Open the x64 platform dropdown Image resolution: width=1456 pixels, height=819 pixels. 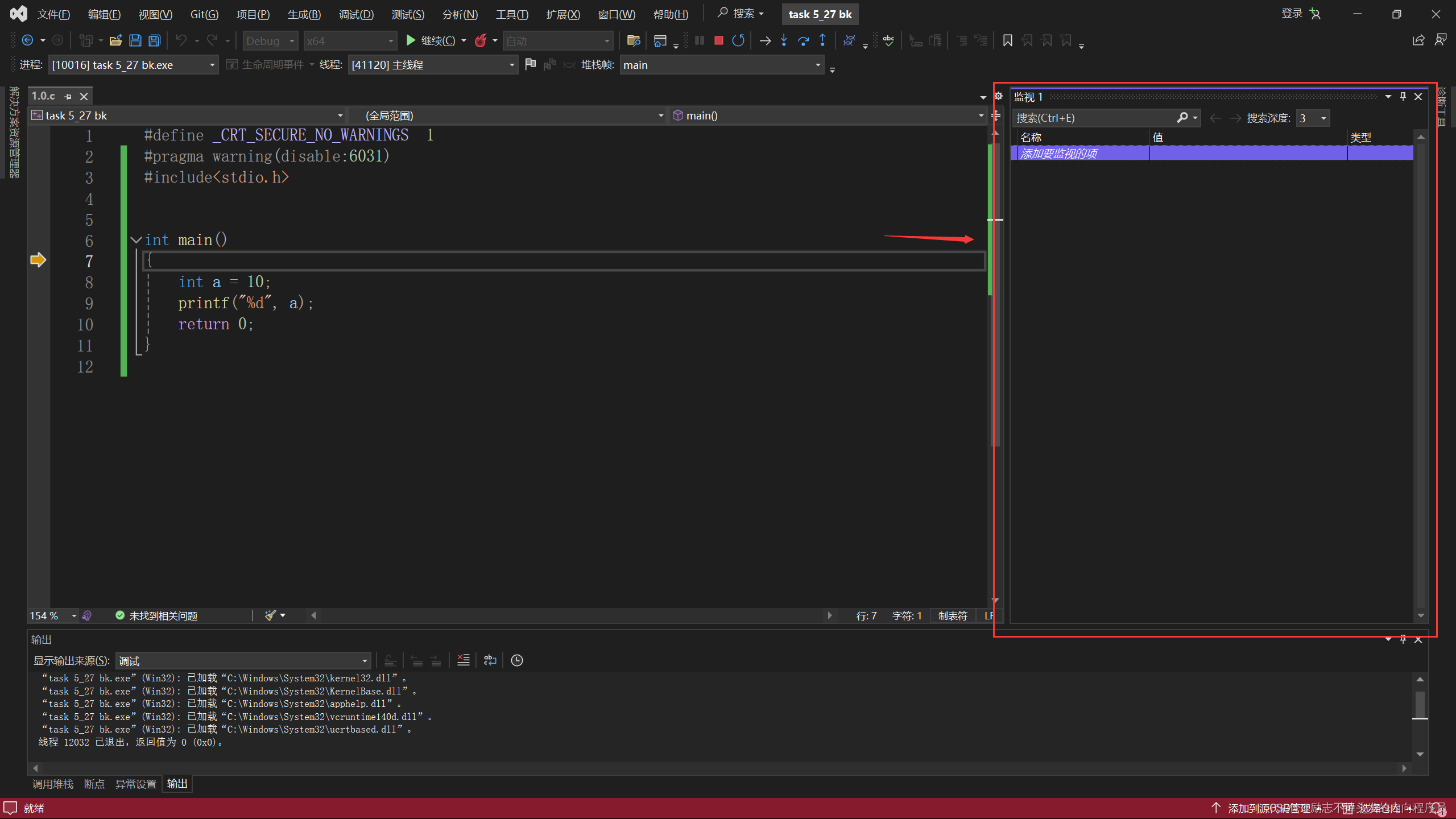pos(350,41)
